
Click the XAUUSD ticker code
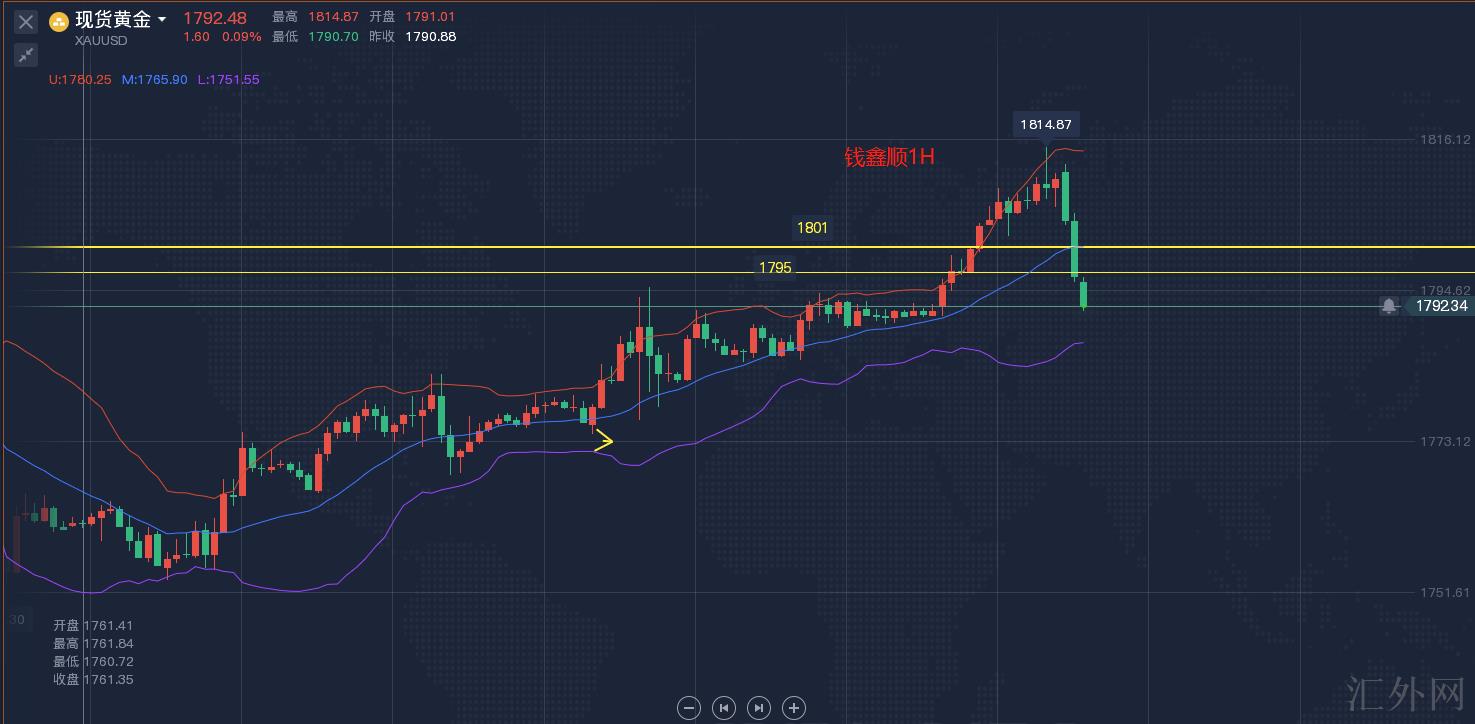[x=101, y=41]
